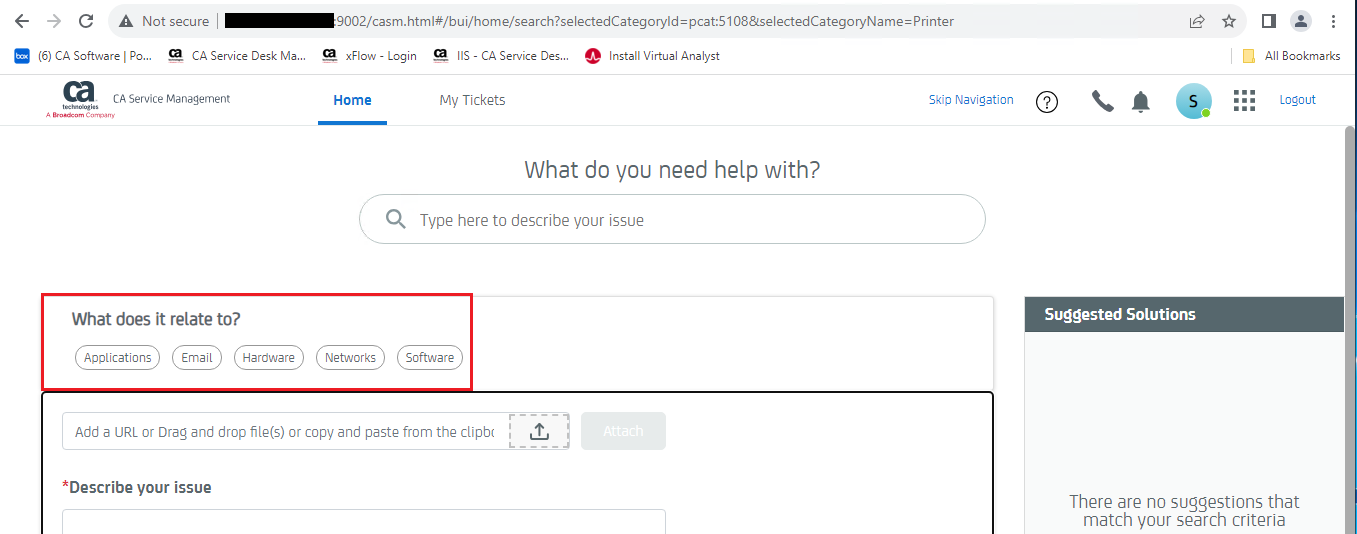Open the help question mark icon
The image size is (1357, 534).
(1047, 101)
